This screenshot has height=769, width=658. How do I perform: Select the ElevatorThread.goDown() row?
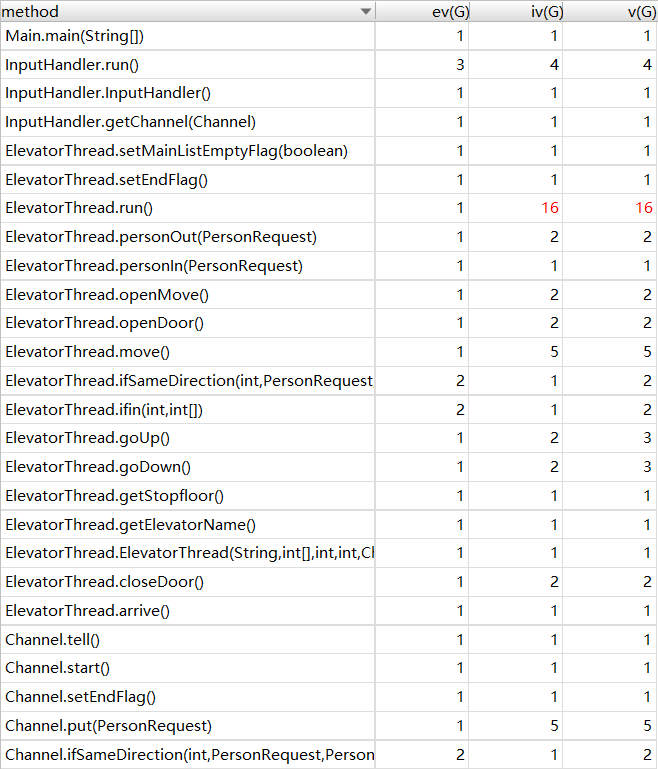(x=329, y=467)
